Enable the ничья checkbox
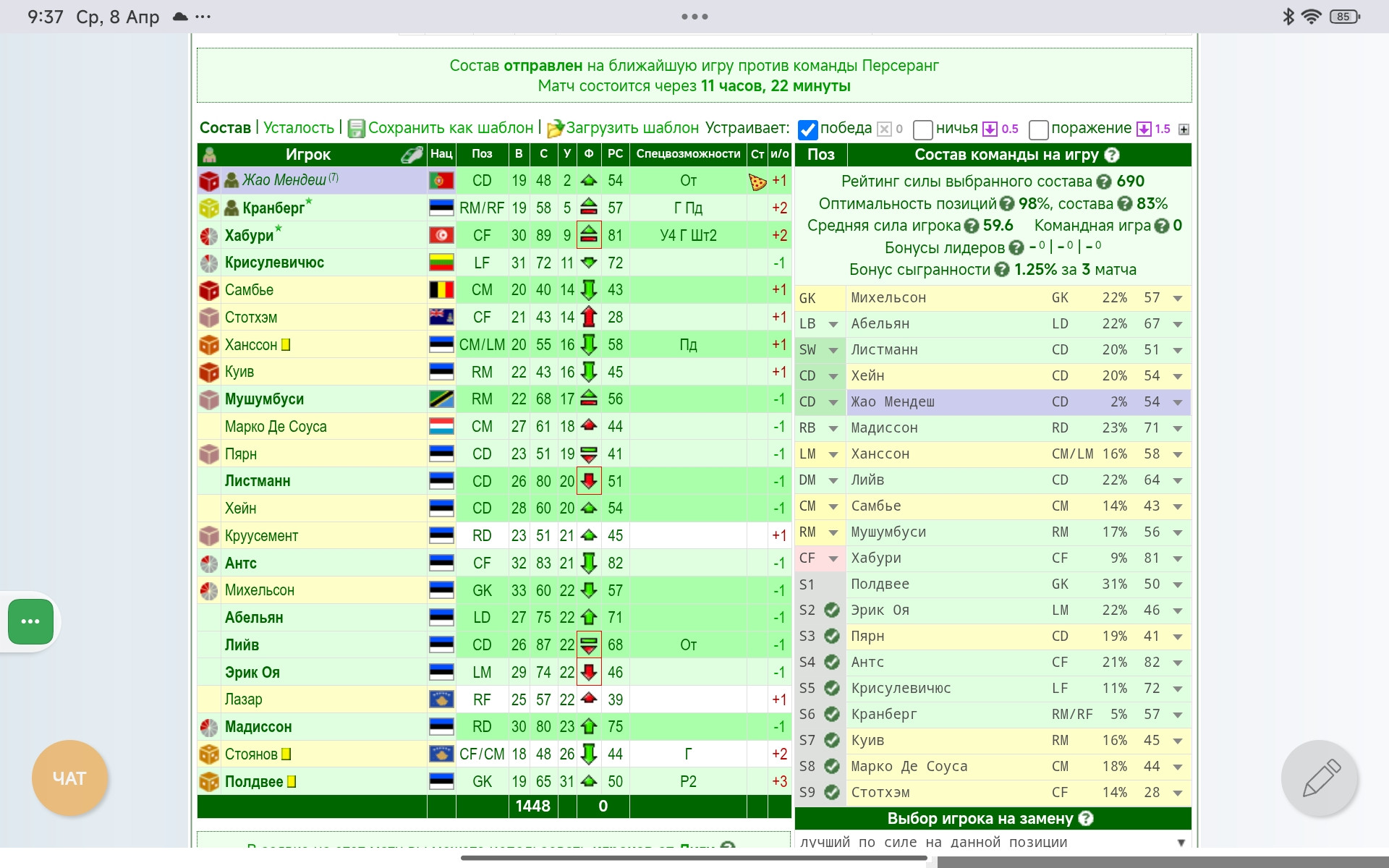Screen dimensions: 1389x868 pyautogui.click(x=922, y=129)
